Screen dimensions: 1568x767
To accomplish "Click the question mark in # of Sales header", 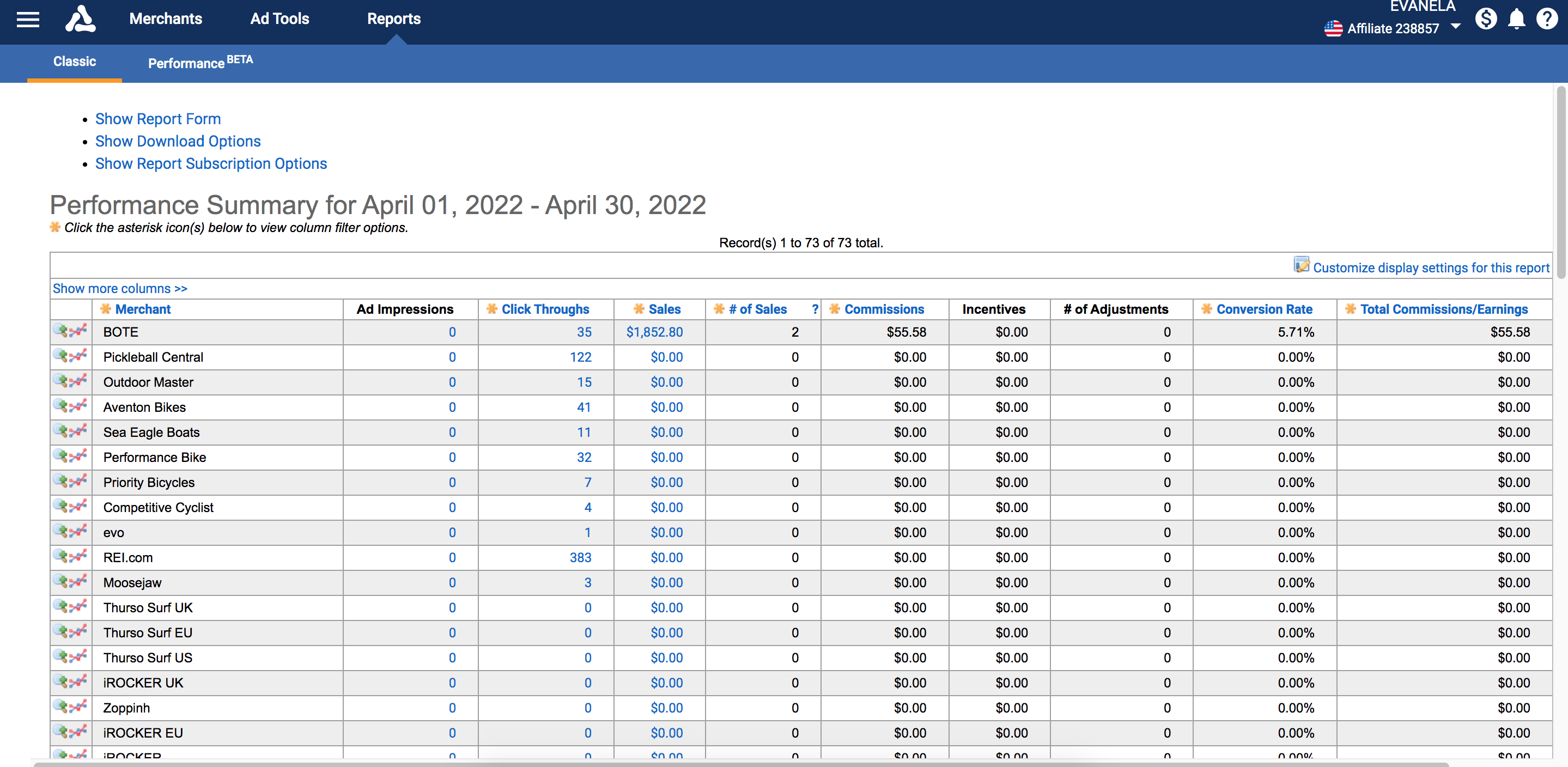I will [815, 309].
